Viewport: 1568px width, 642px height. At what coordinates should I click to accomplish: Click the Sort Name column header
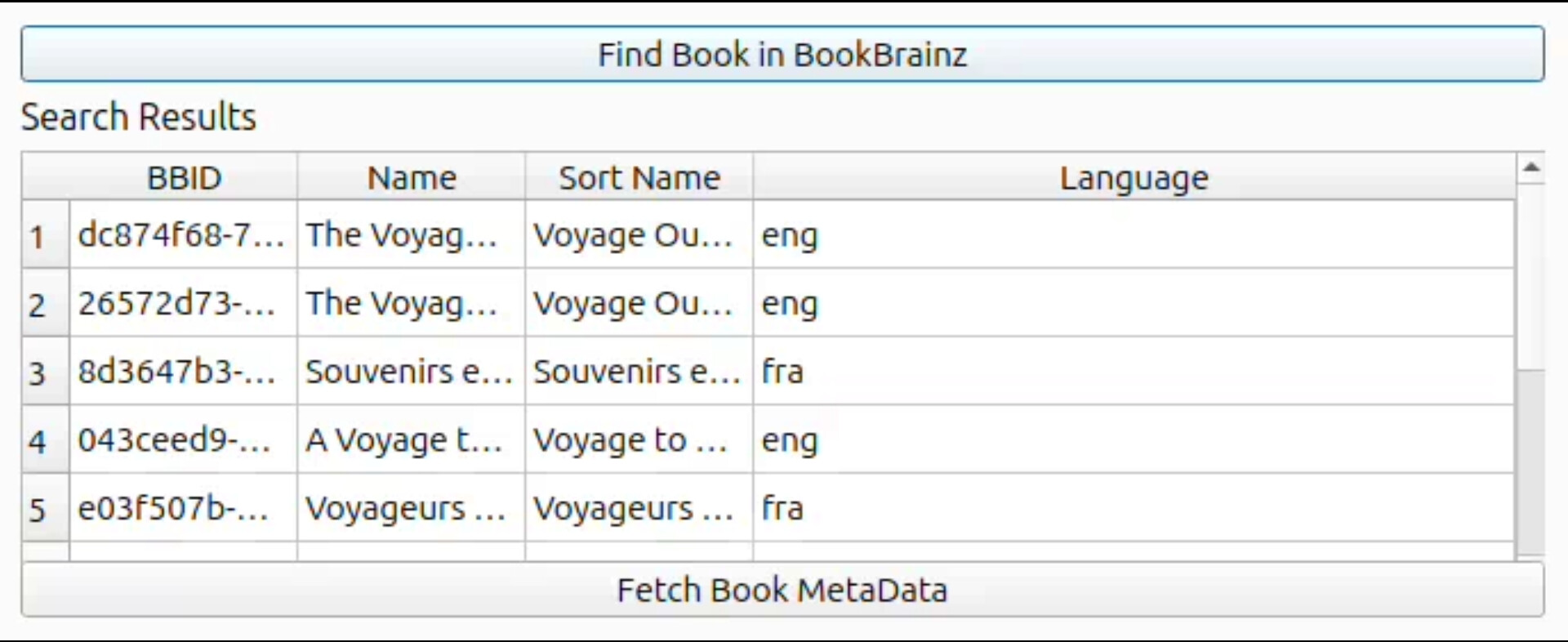(x=639, y=177)
